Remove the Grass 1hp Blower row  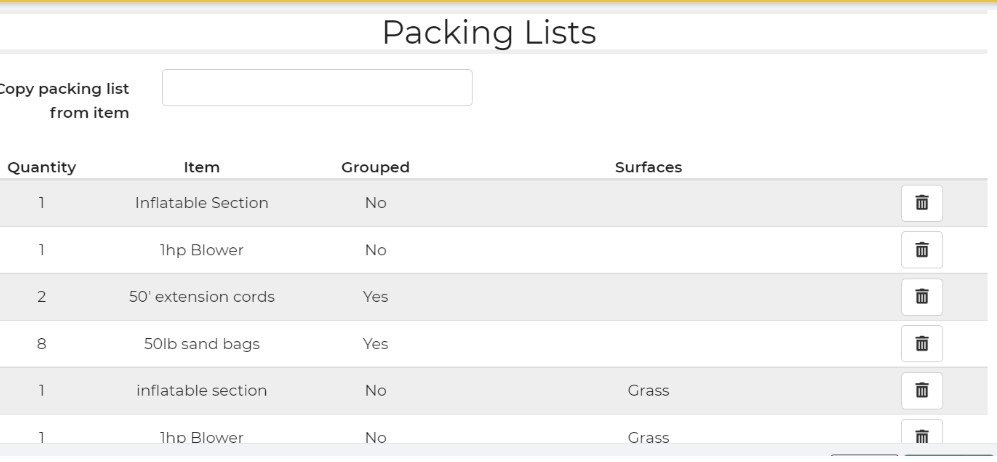point(921,435)
